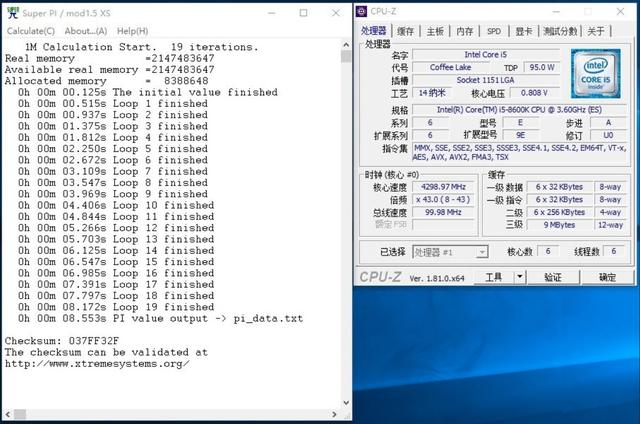Open the Calculate(C) menu in Super PI
The image size is (640, 424).
[x=31, y=31]
